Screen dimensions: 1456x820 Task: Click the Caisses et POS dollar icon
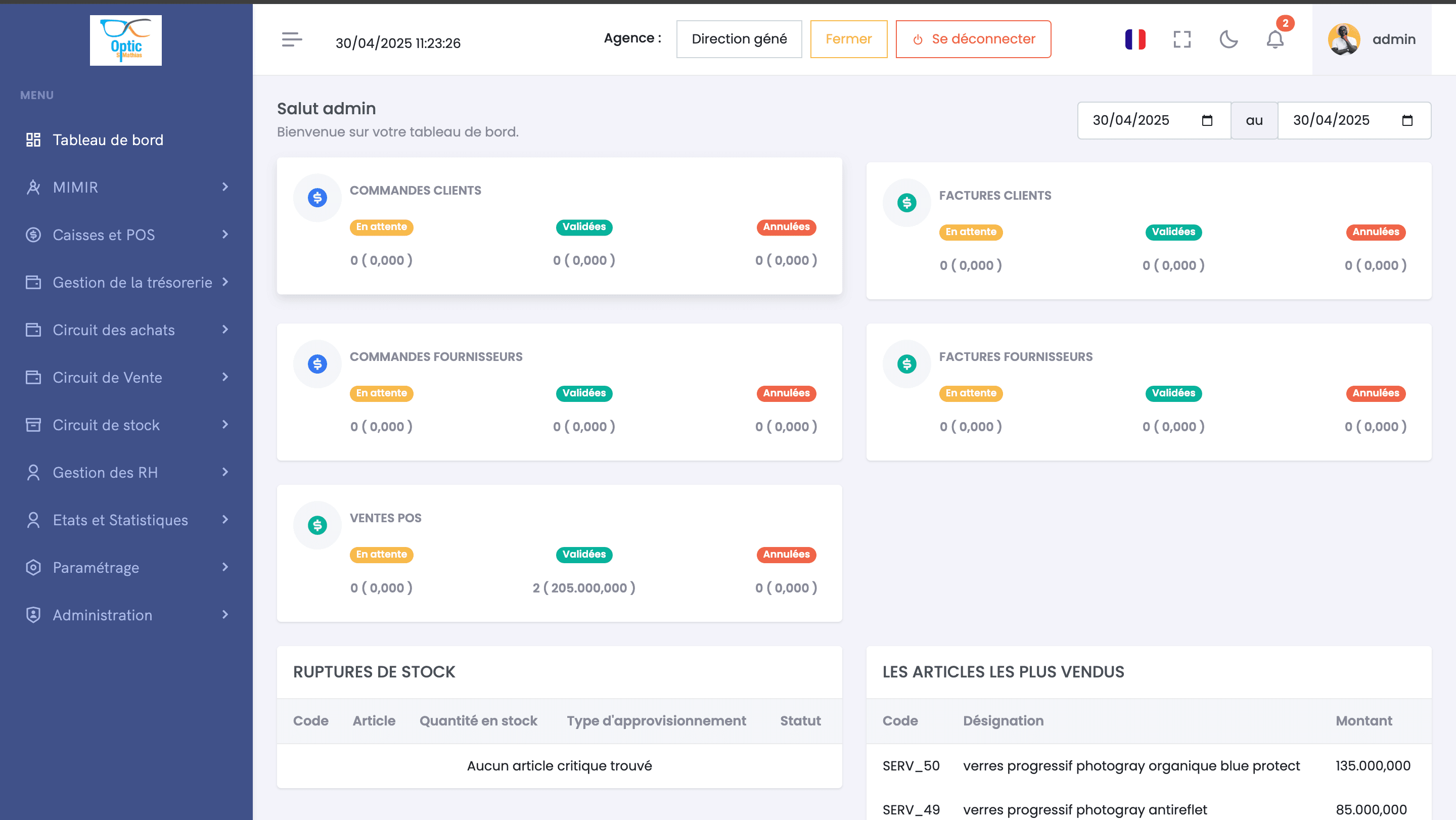pyautogui.click(x=33, y=235)
